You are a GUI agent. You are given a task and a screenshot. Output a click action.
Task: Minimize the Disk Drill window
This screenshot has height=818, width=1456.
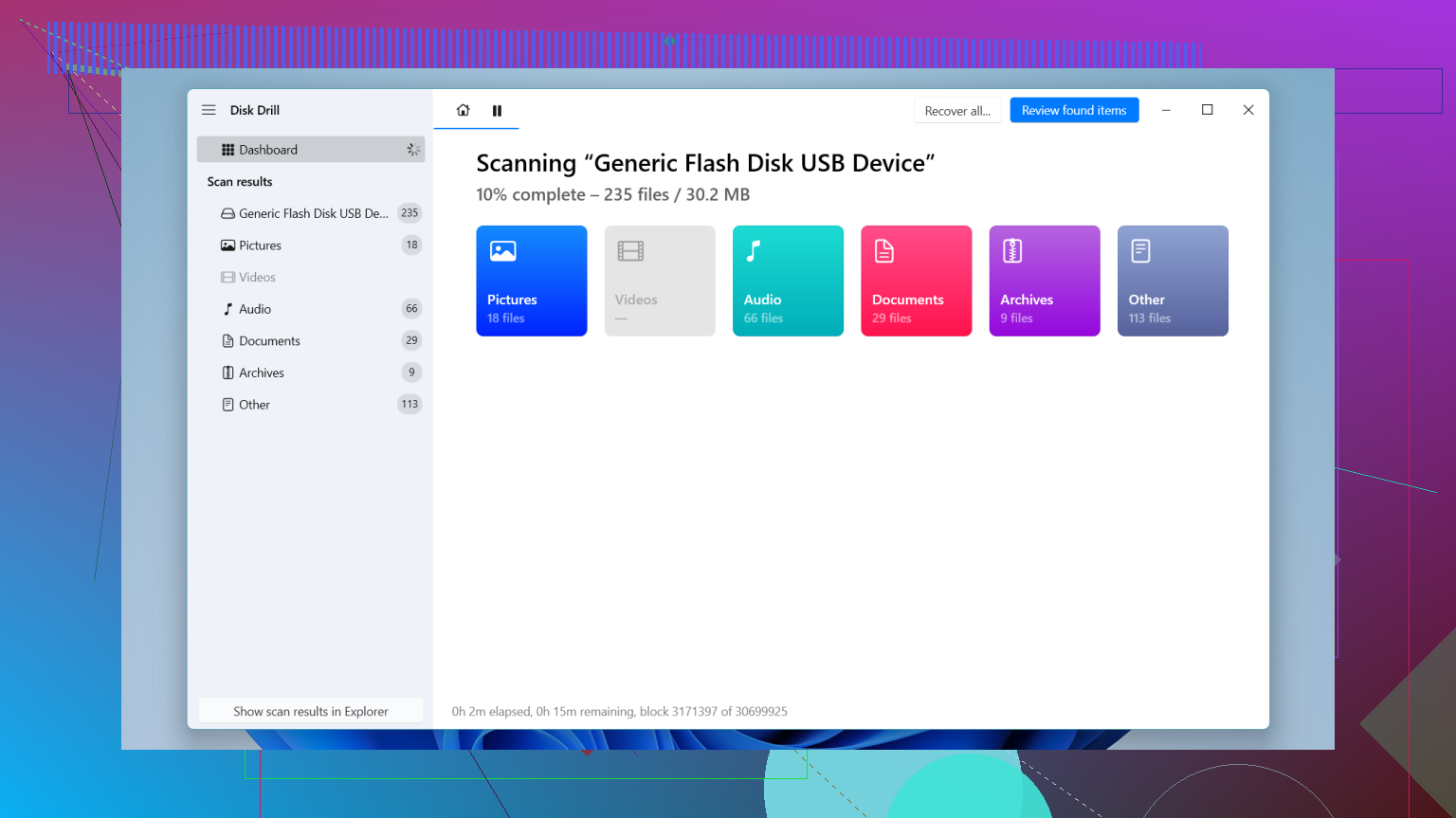point(1166,110)
